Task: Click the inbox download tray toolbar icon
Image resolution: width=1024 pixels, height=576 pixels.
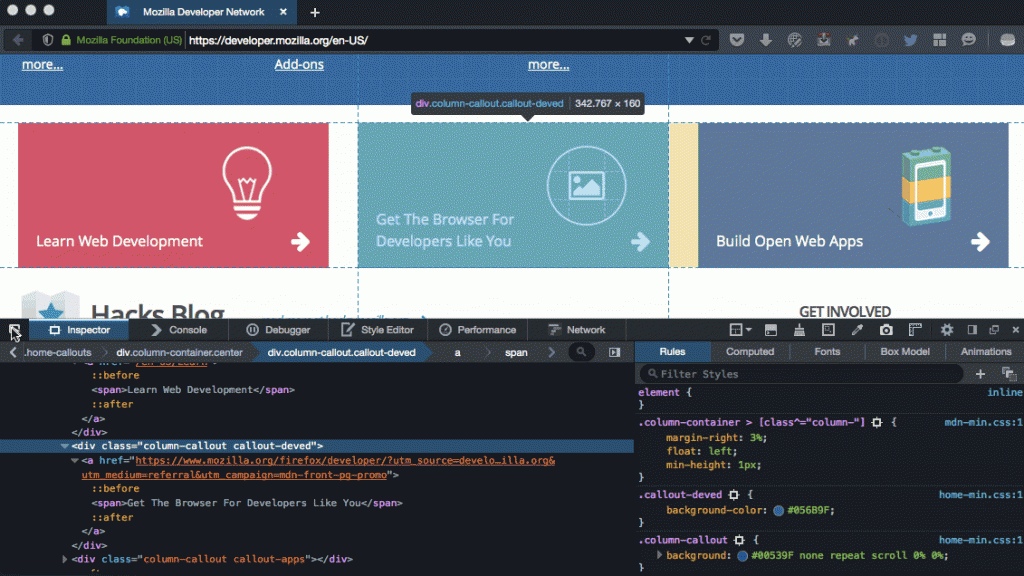Action: point(824,40)
